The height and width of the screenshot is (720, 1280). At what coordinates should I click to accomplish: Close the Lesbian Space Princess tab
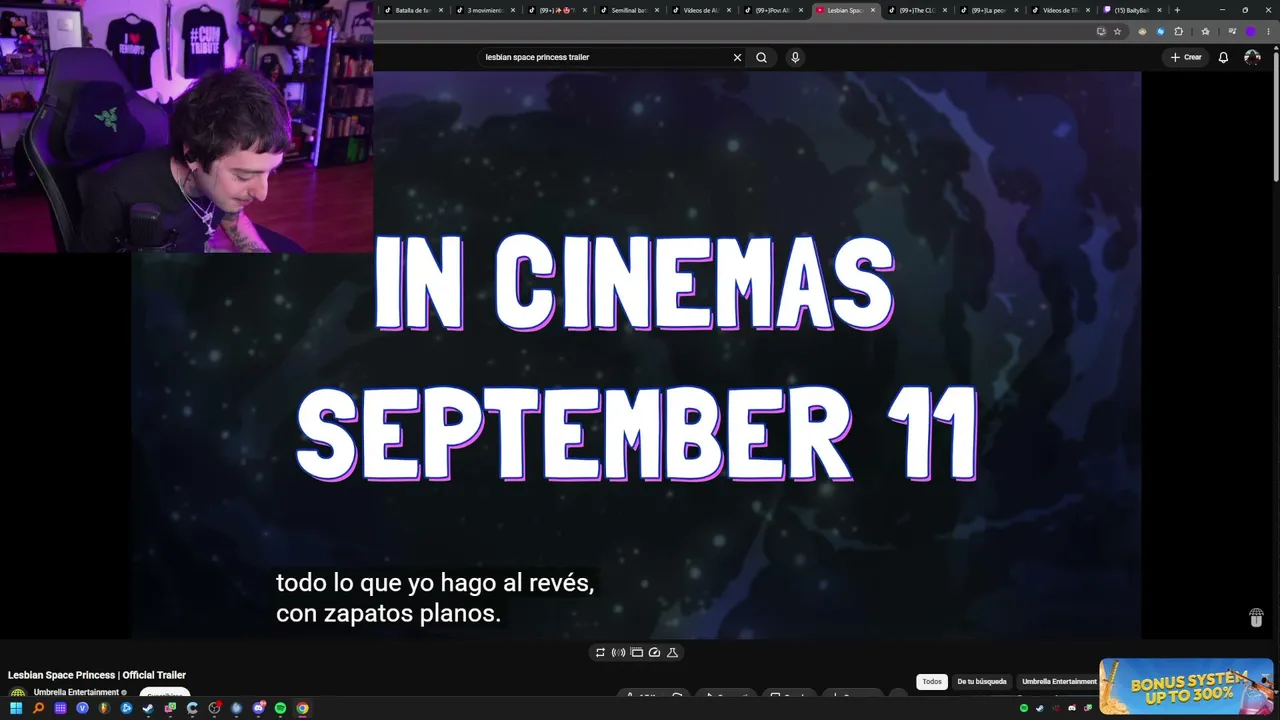[x=873, y=10]
